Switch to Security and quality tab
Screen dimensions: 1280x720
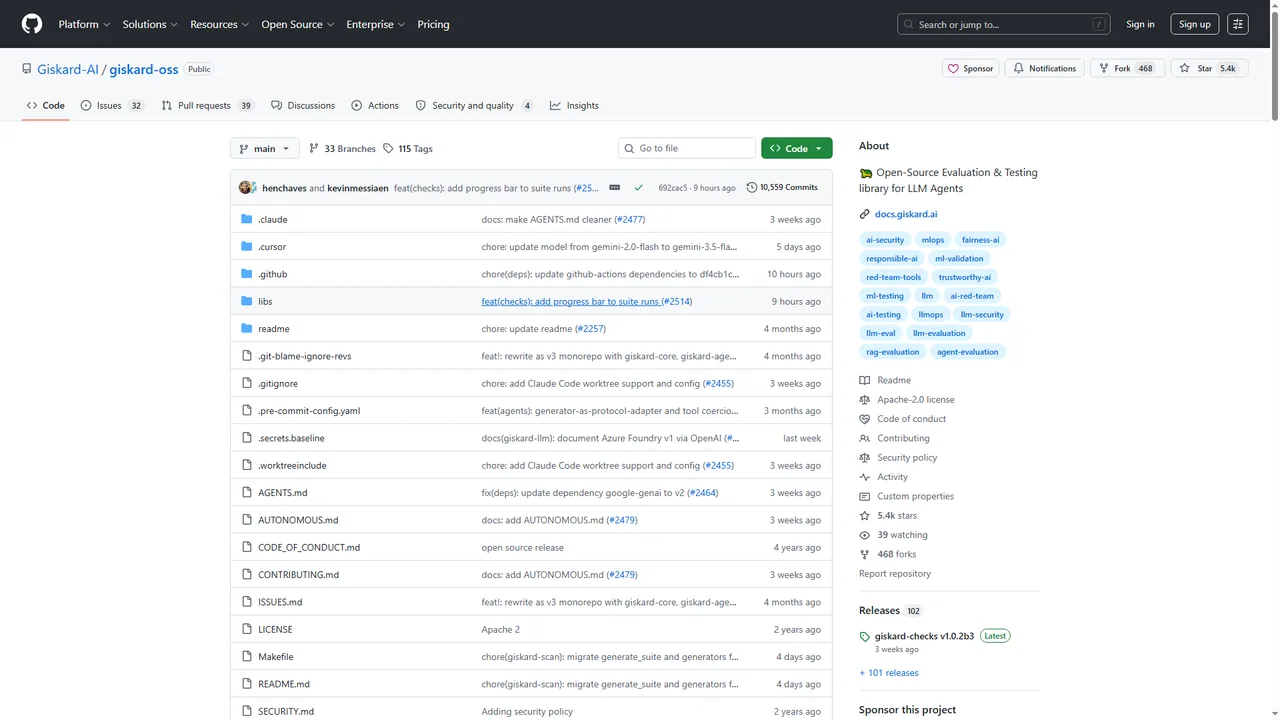coord(474,105)
